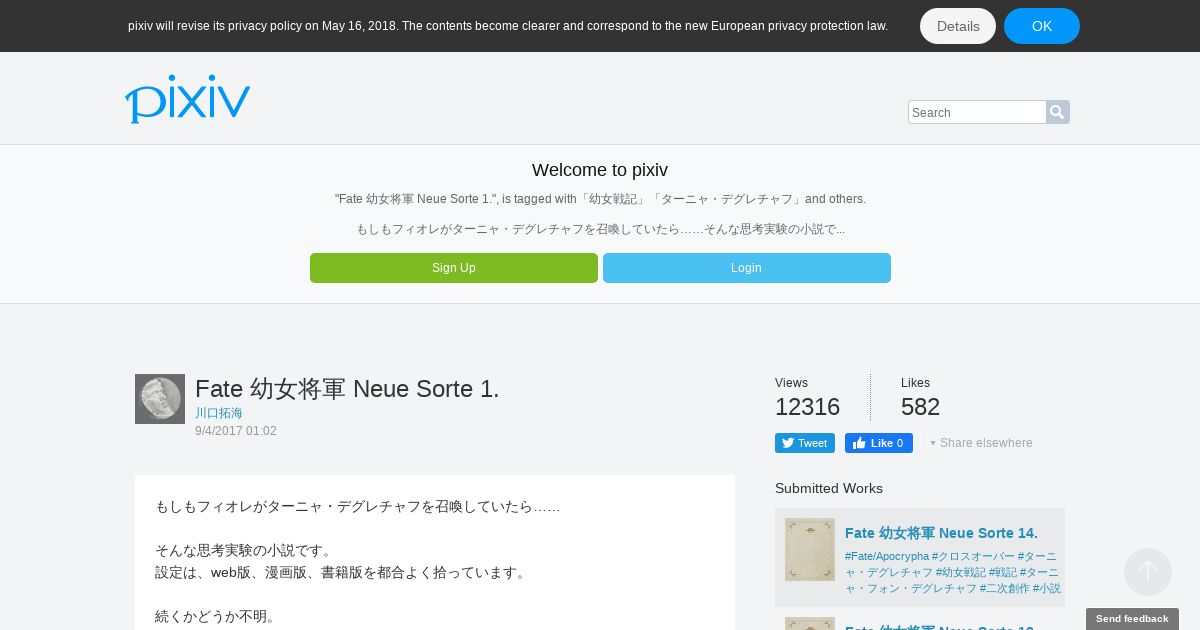Expand the Share elsewhere dropdown
The image size is (1200, 630).
981,443
